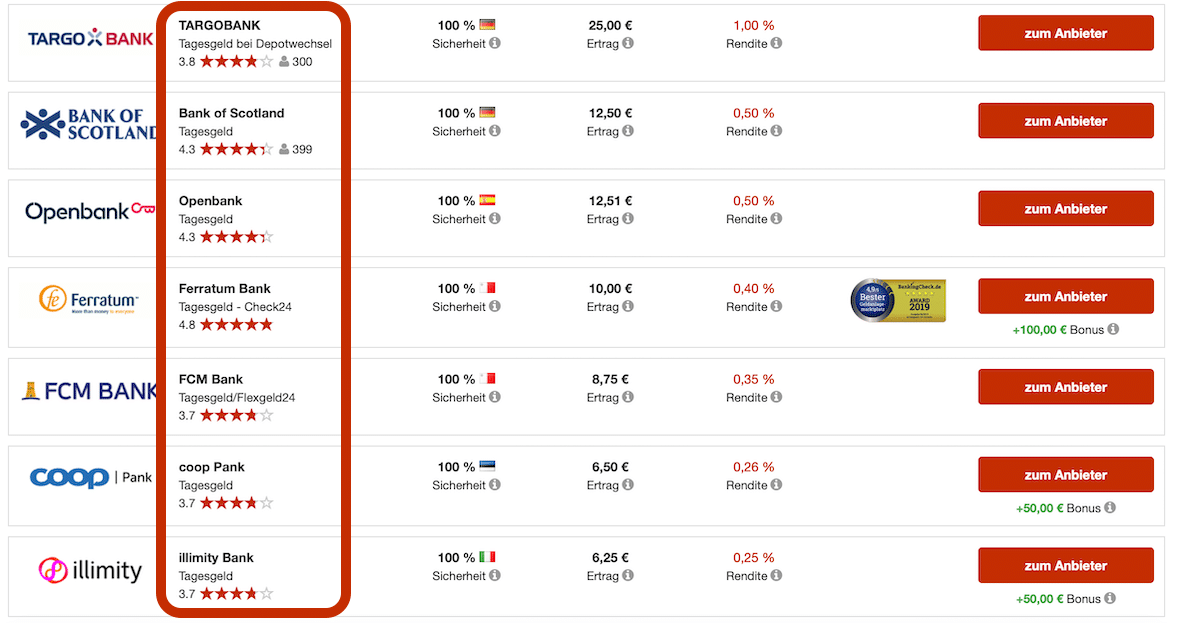This screenshot has height=623, width=1200.
Task: Click info icon next to Ferratum bonus
Action: tap(1113, 329)
